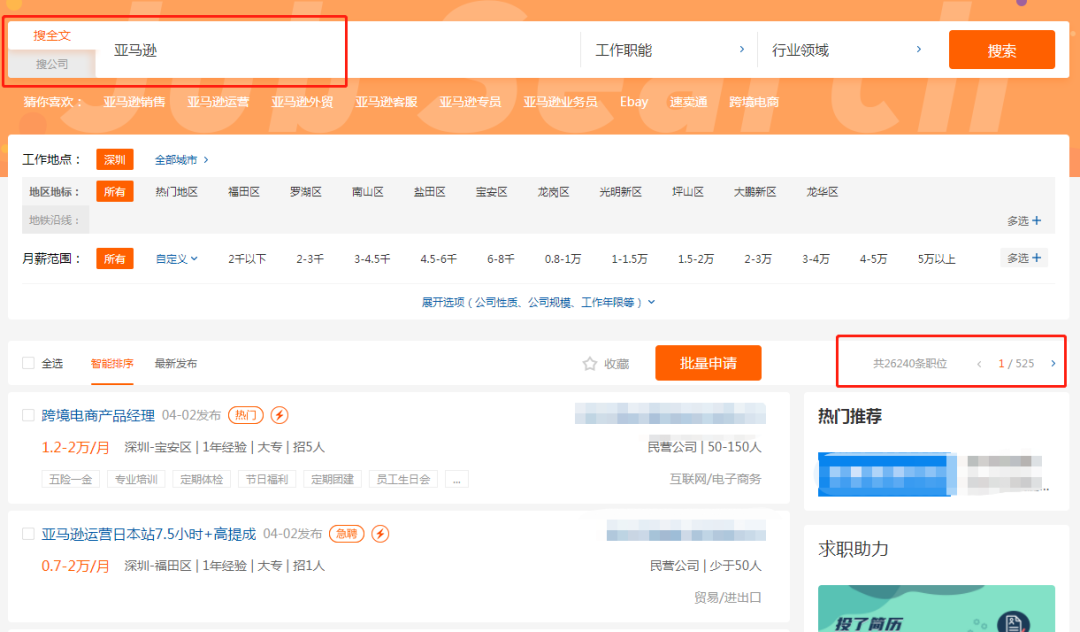Click the 热门 badge on first job
The image size is (1080, 632).
[244, 415]
